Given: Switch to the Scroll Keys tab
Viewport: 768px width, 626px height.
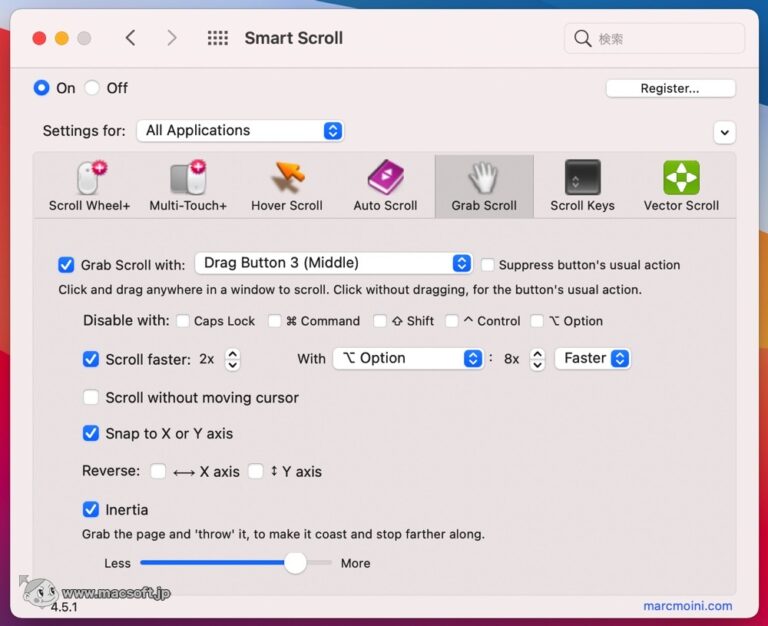Looking at the screenshot, I should click(582, 186).
